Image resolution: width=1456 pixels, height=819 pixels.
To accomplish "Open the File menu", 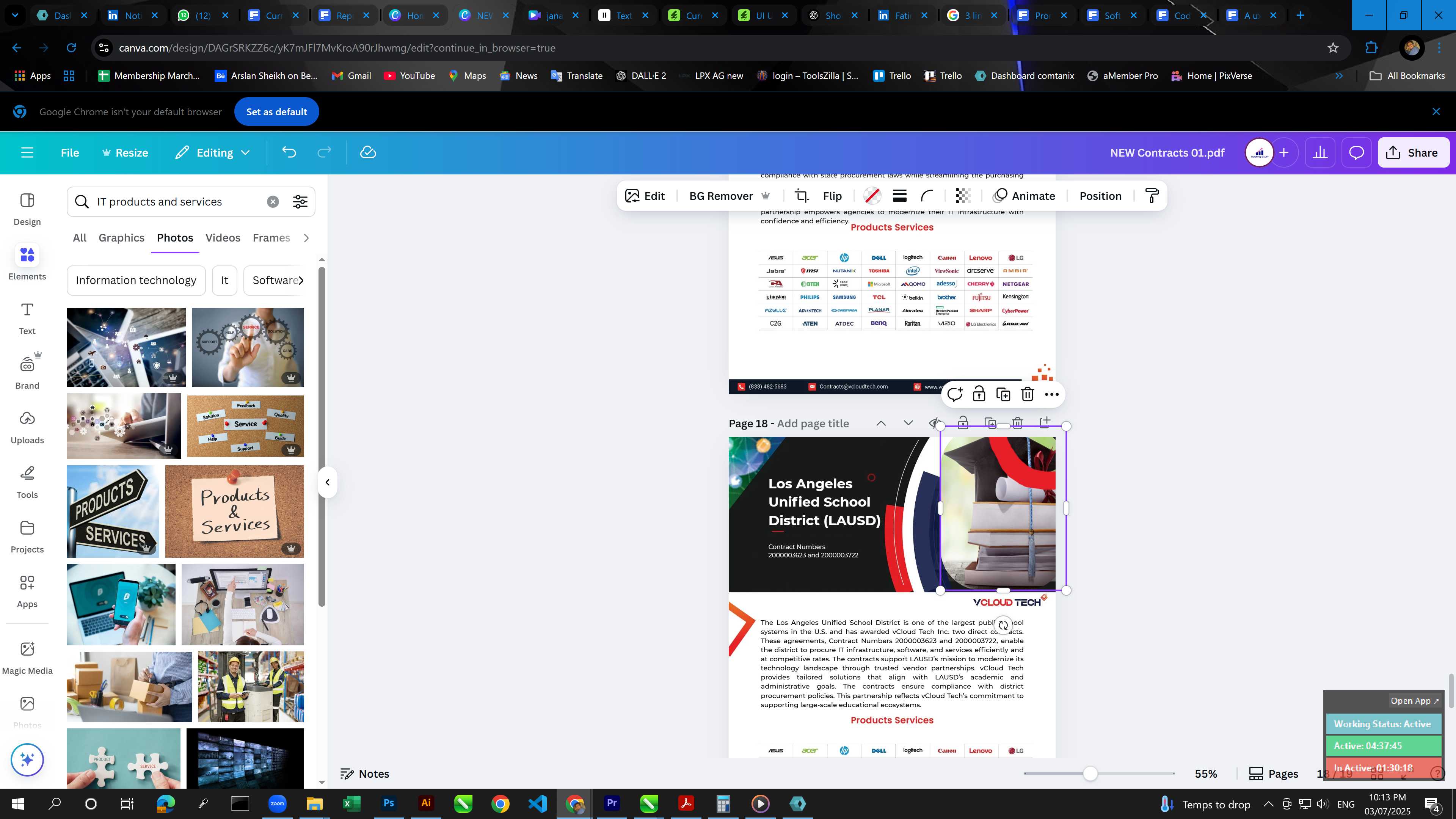I will (x=70, y=152).
